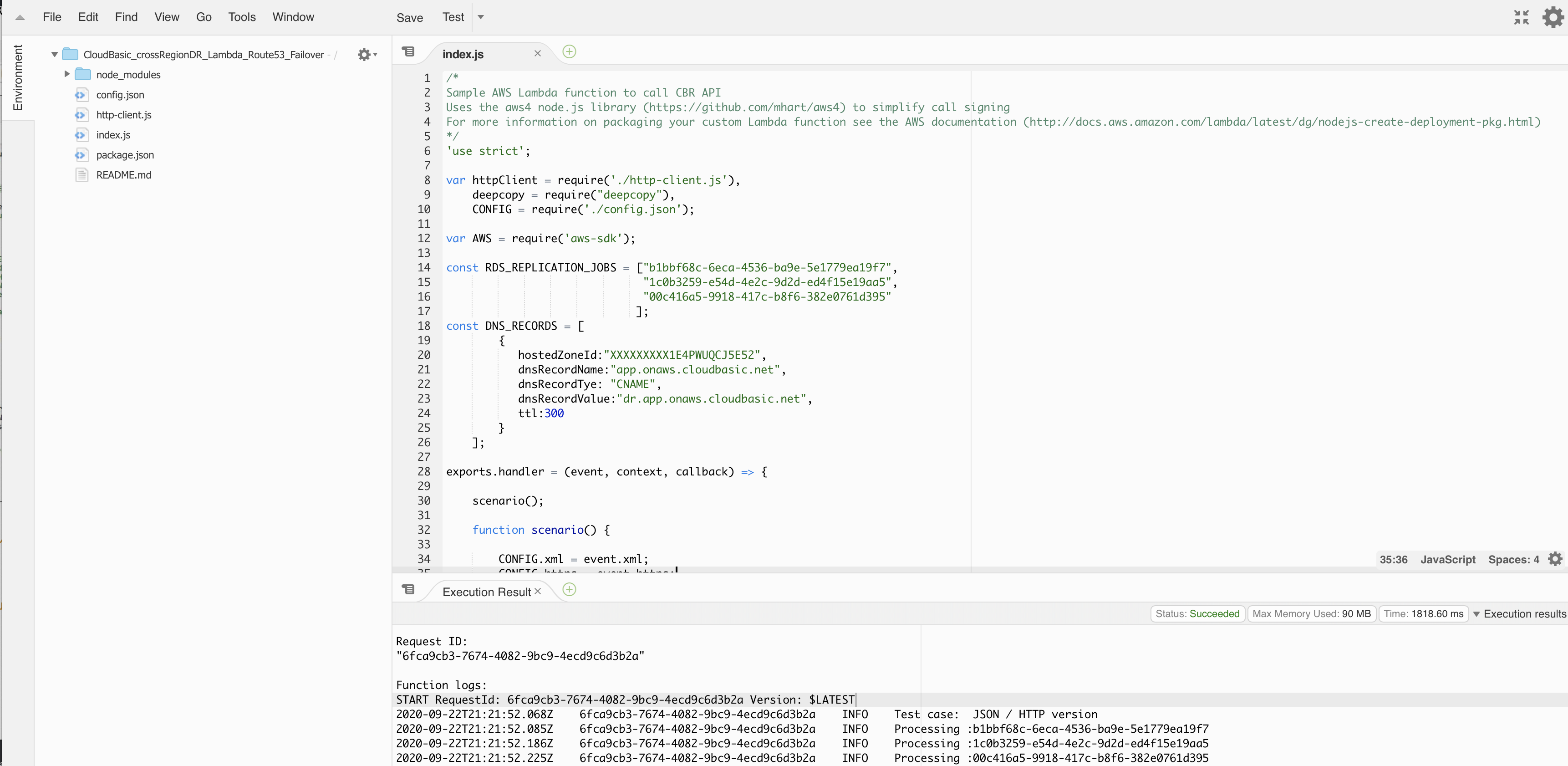This screenshot has width=1568, height=766.
Task: Open execution pane tab list icon
Action: [408, 589]
